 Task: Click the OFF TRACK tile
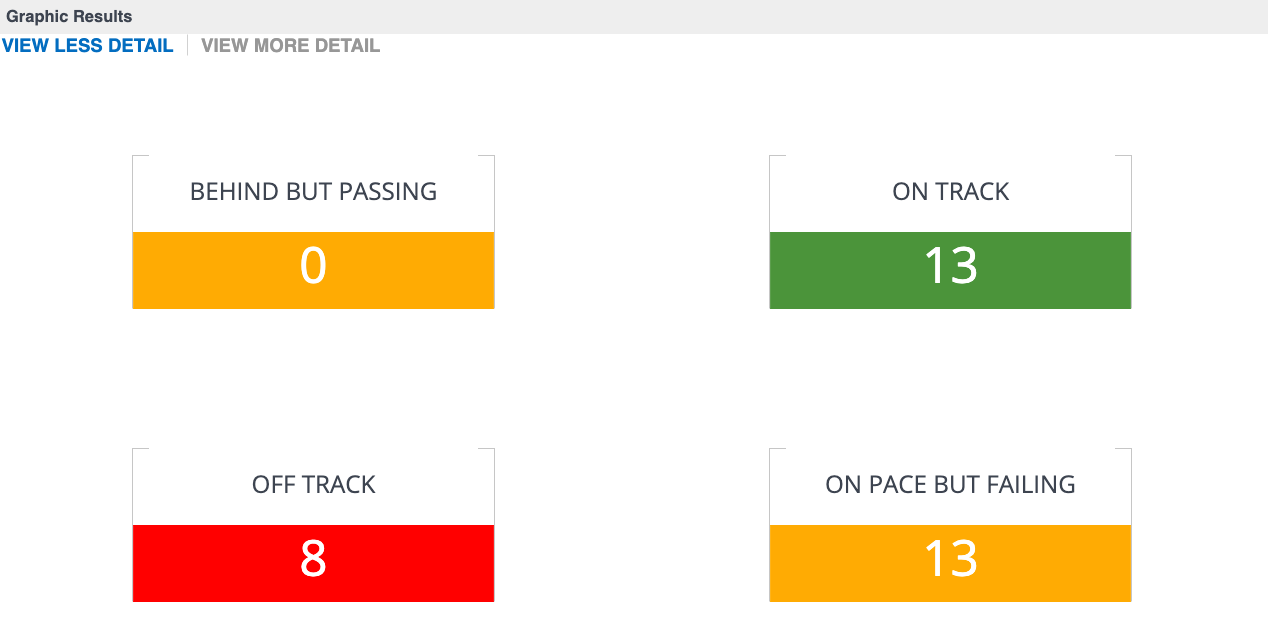313,525
